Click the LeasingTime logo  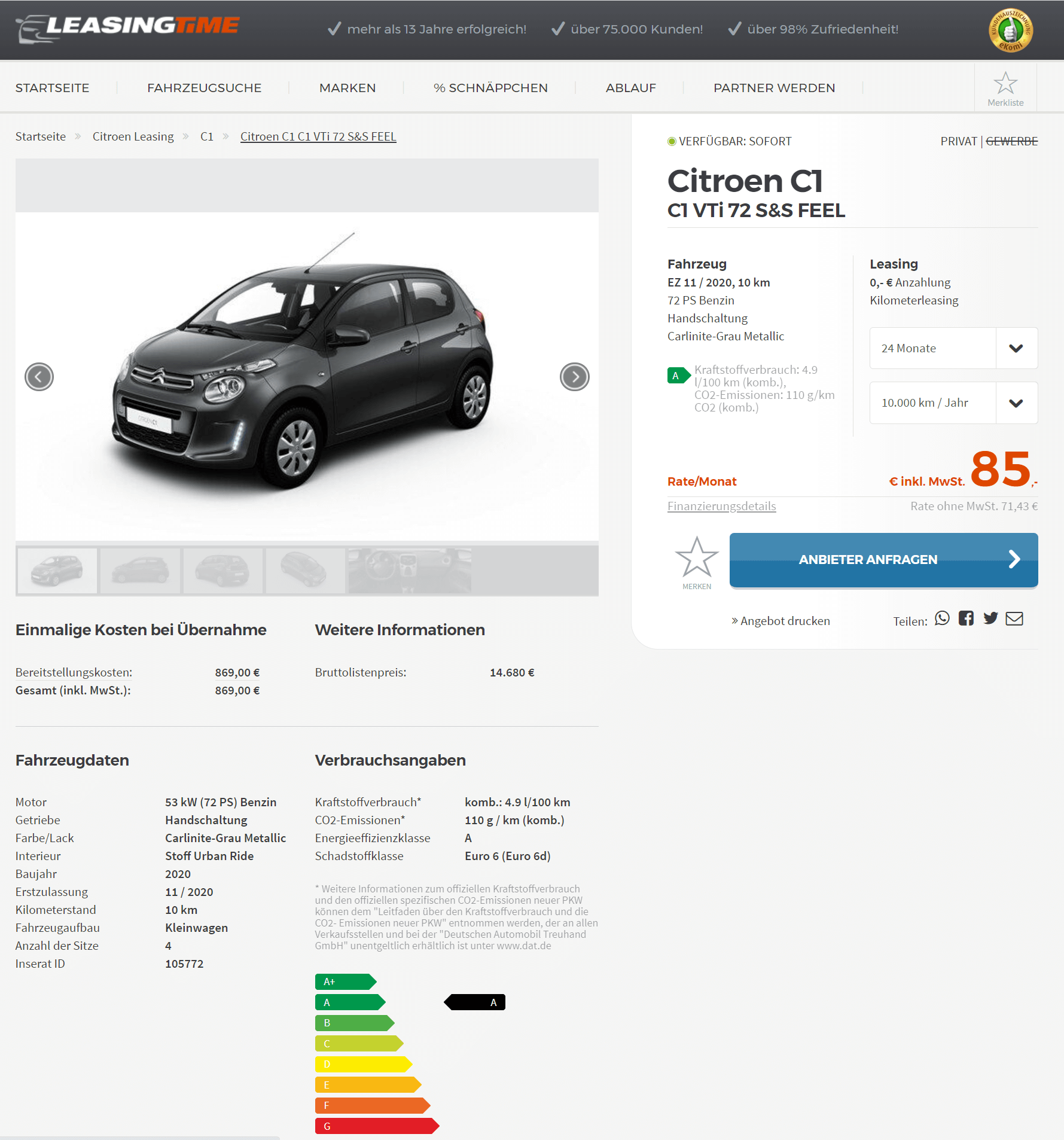[x=128, y=28]
